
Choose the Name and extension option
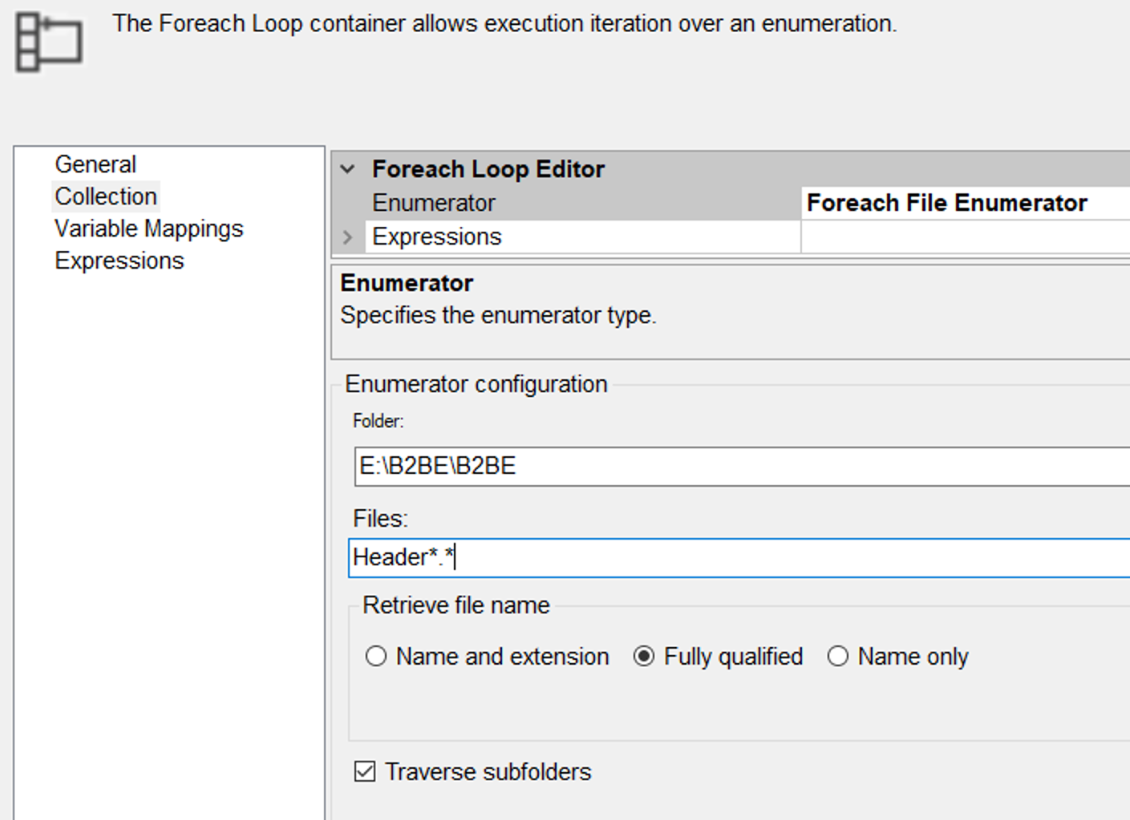[376, 657]
